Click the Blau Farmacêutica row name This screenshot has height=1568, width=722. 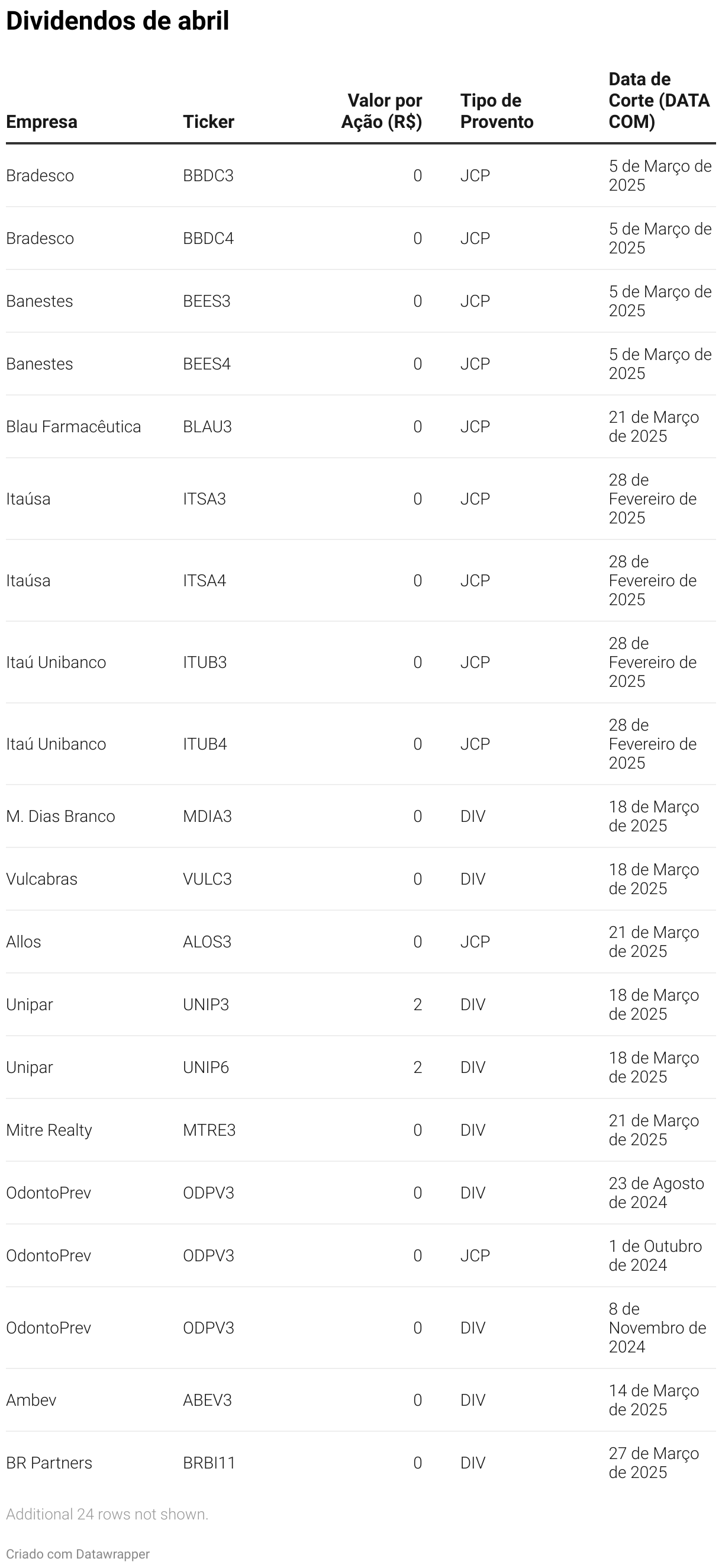(x=73, y=427)
